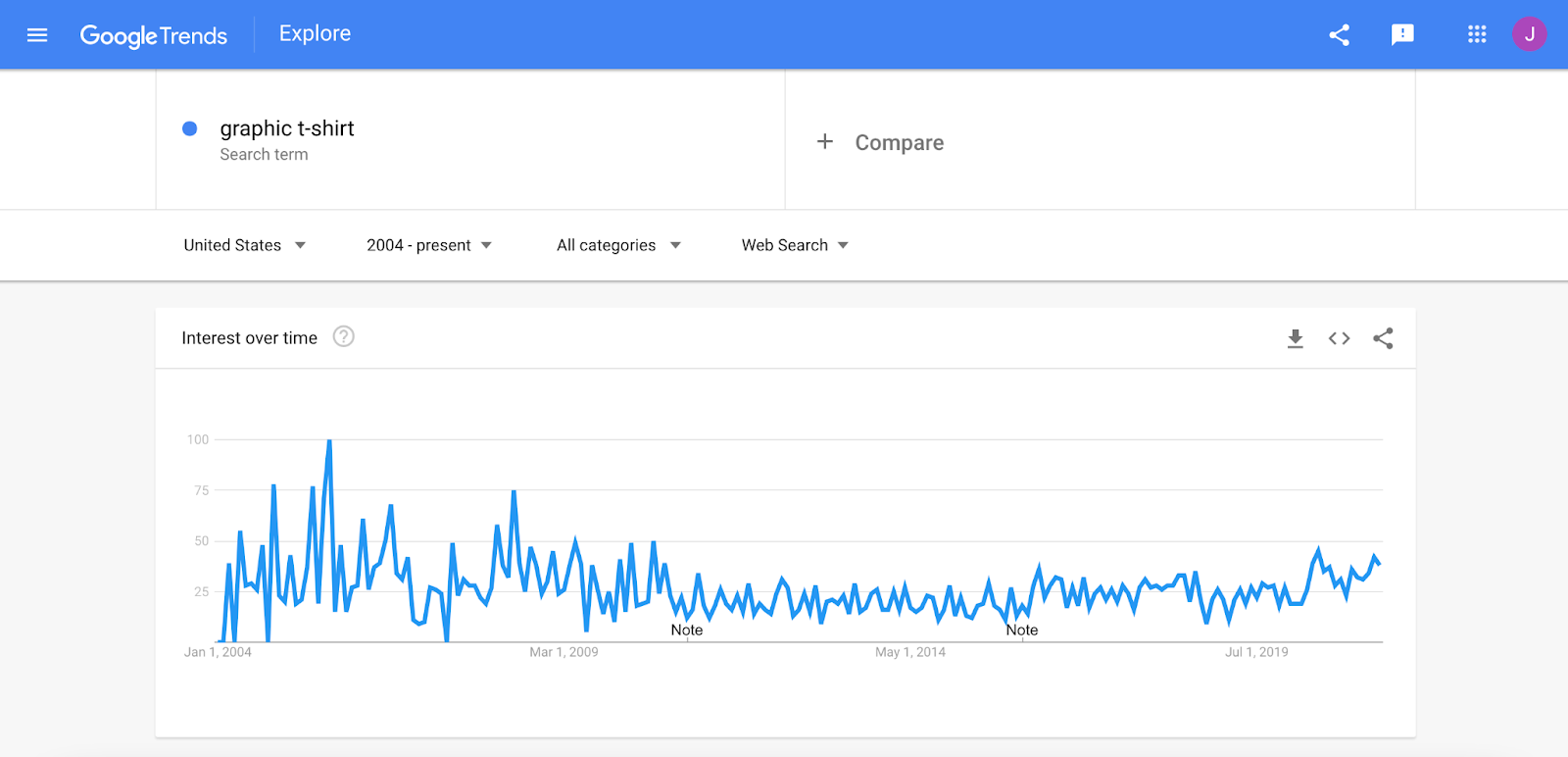This screenshot has height=757, width=1568.
Task: Open the Web Search type dropdown
Action: point(795,245)
